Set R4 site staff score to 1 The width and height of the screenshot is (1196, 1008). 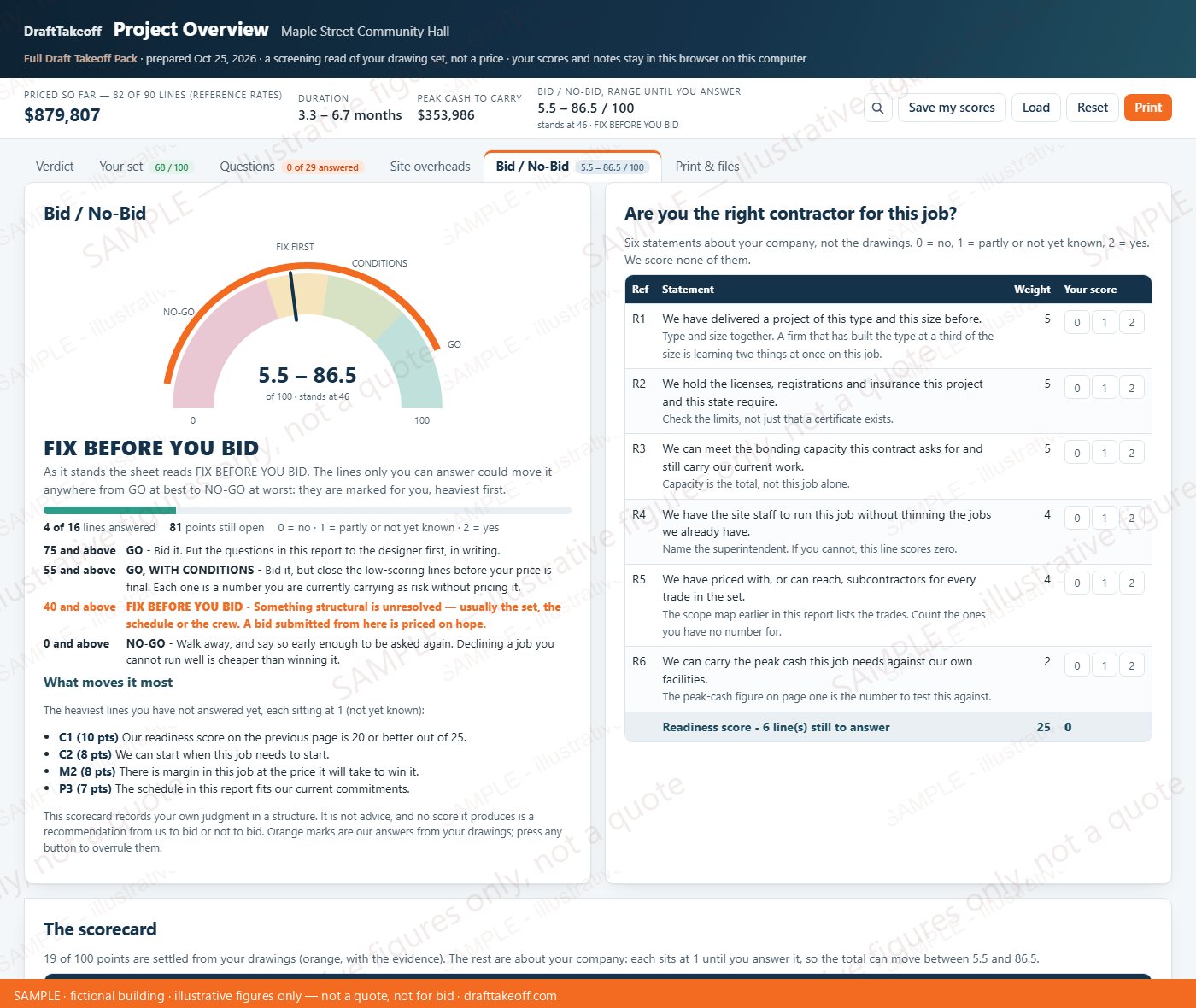click(x=1105, y=518)
